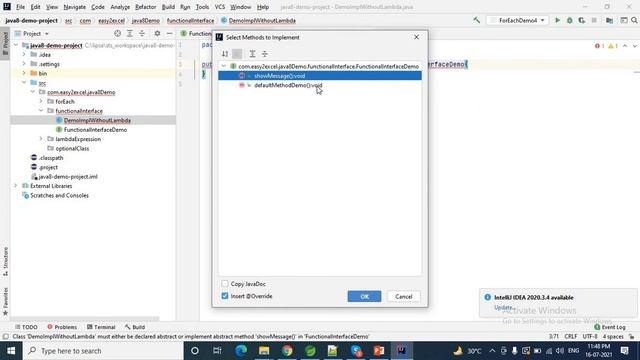The height and width of the screenshot is (360, 640).
Task: Click the UTF-8 encoding indicator
Action: 590,336
